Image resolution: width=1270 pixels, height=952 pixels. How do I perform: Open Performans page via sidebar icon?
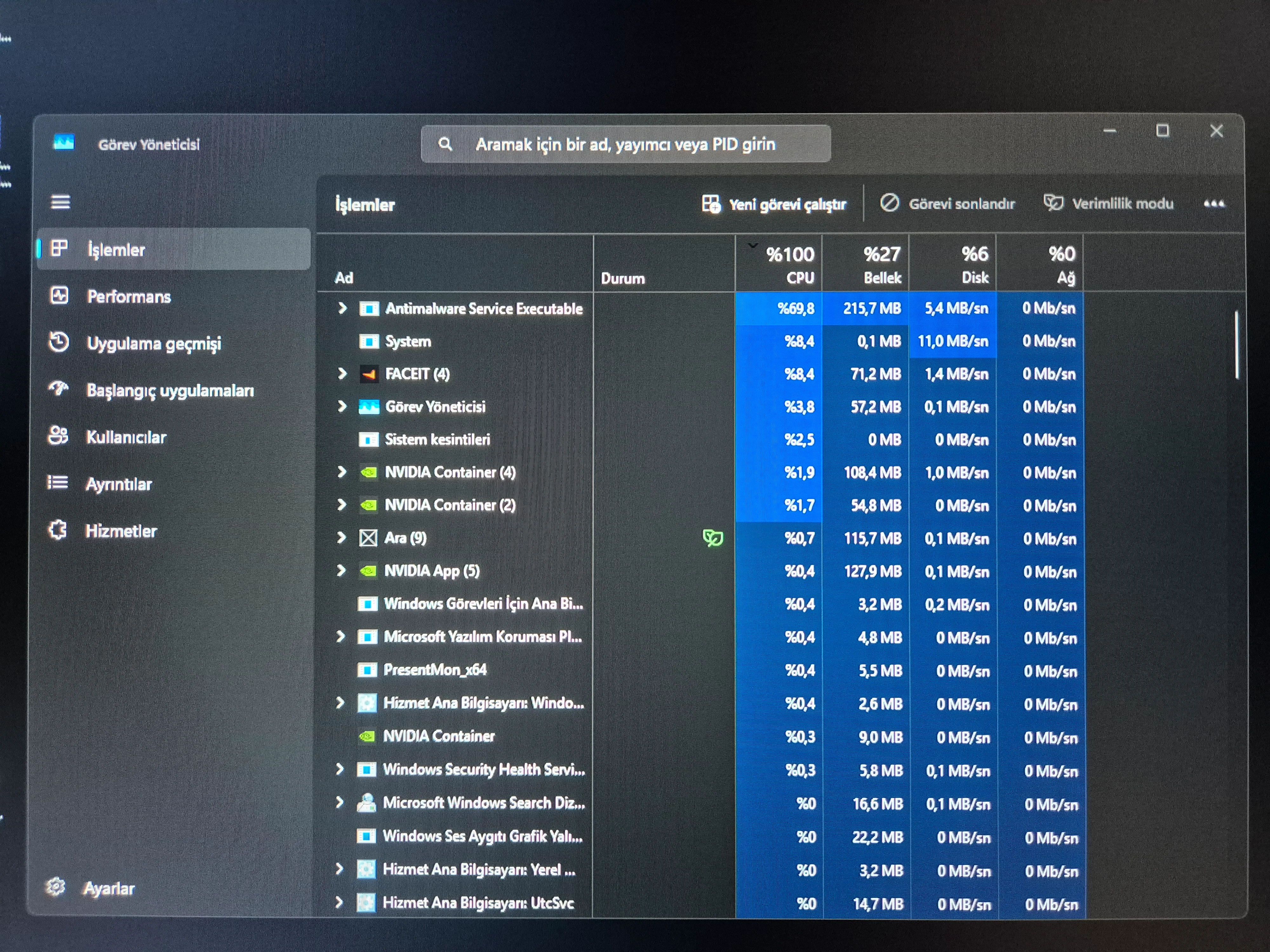(x=59, y=295)
